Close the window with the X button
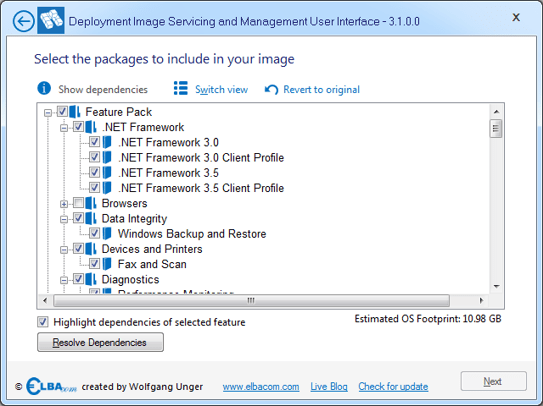543x406 pixels. (x=516, y=17)
